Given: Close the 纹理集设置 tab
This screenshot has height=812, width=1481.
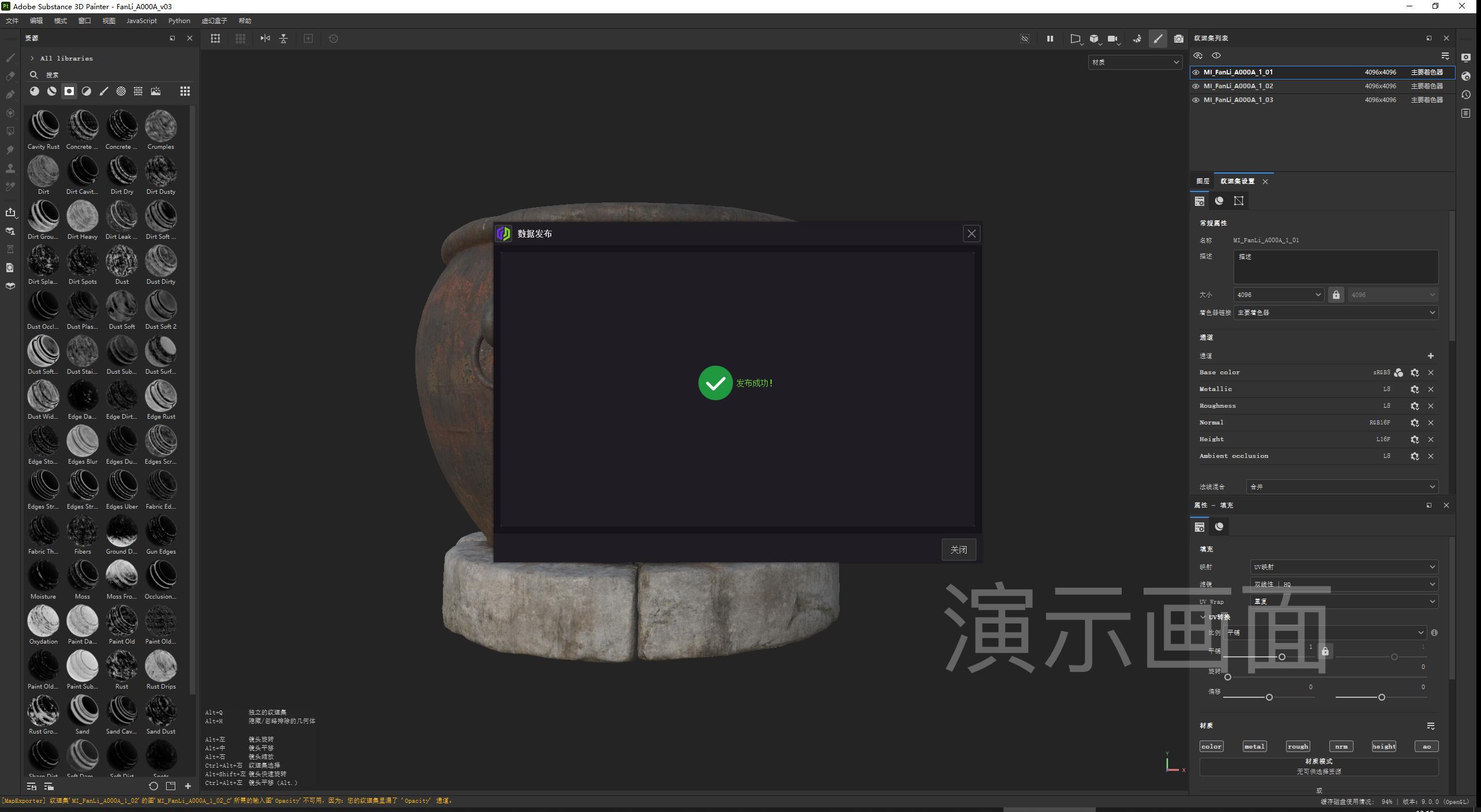Looking at the screenshot, I should (x=1265, y=182).
